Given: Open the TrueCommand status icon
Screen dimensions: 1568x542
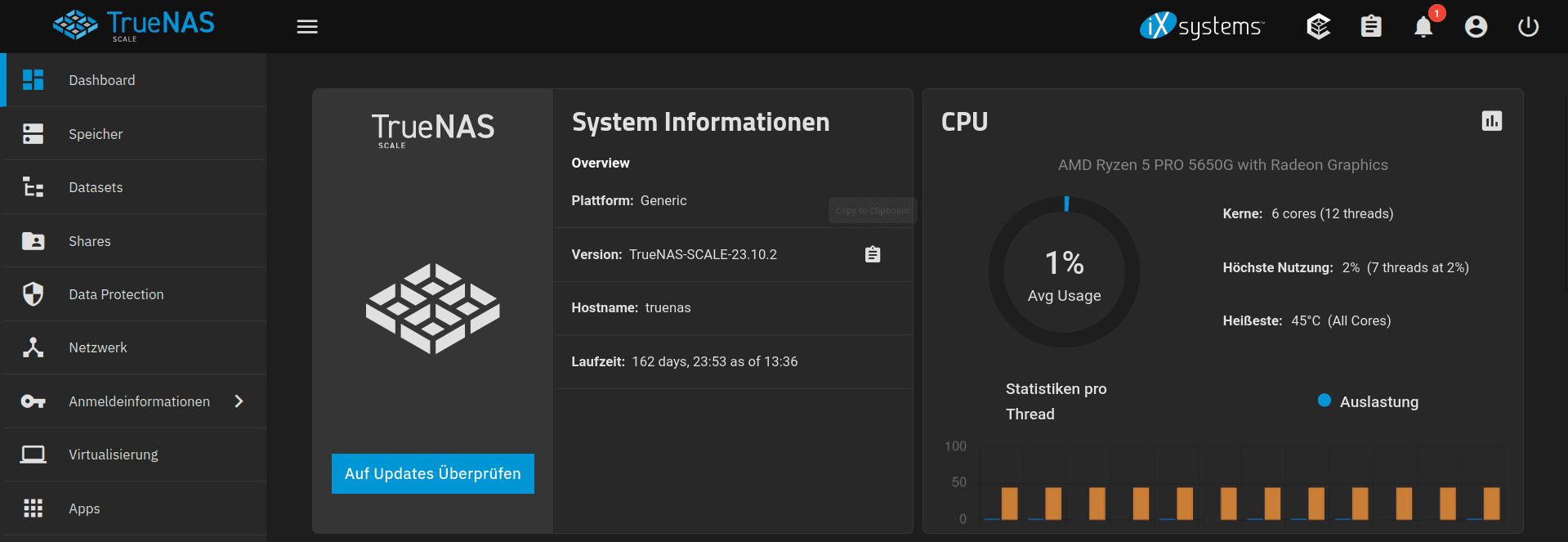Looking at the screenshot, I should [1319, 27].
